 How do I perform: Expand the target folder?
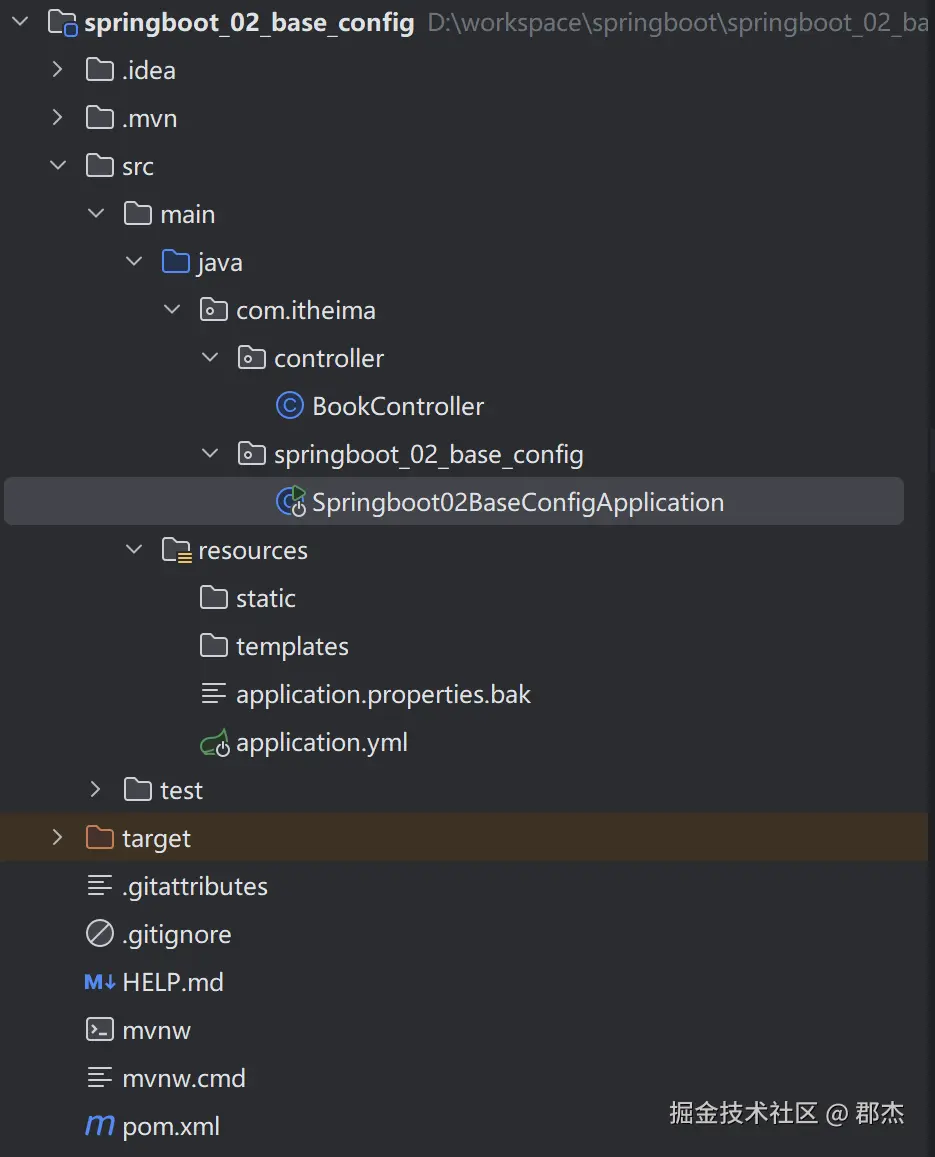(x=58, y=838)
